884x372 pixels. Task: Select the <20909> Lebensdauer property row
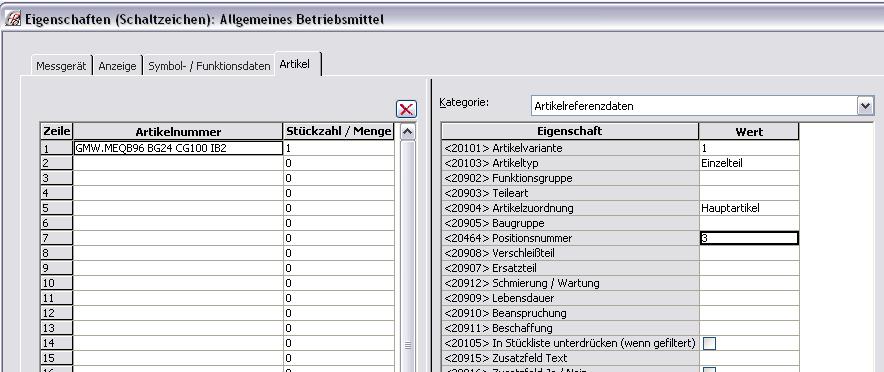pyautogui.click(x=570, y=298)
